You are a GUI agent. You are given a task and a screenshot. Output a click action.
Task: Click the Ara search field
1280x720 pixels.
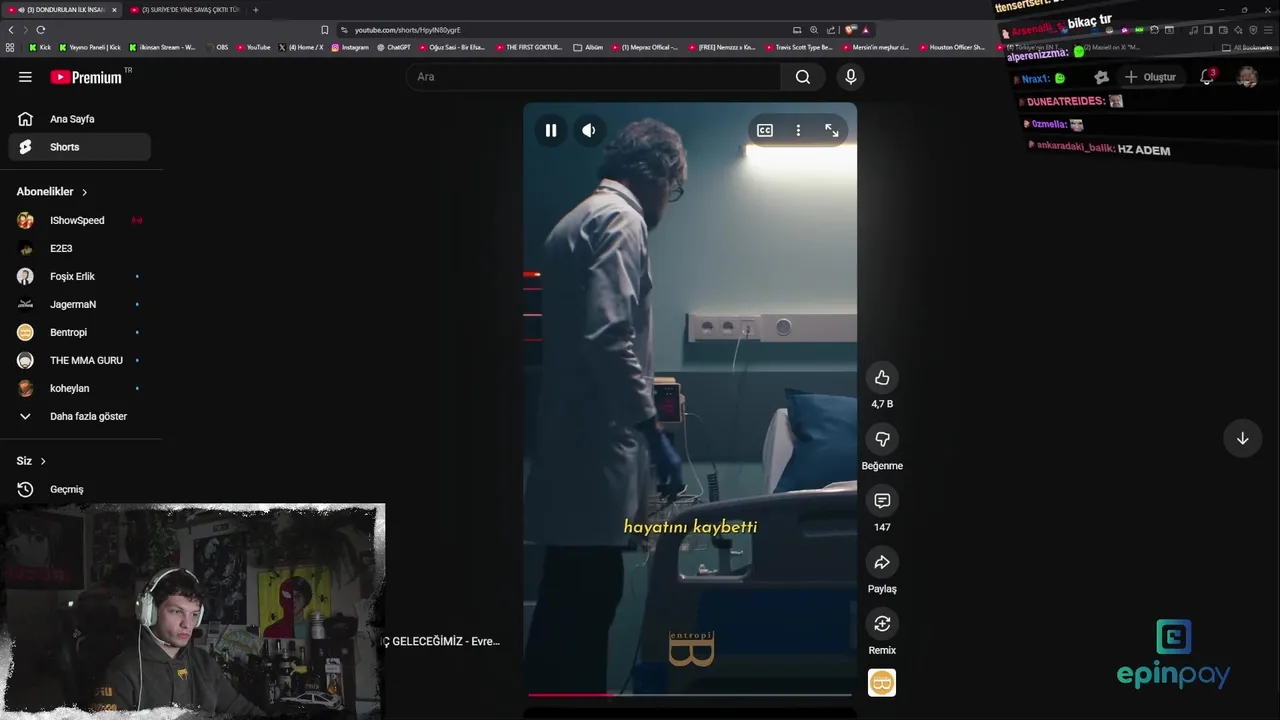593,77
